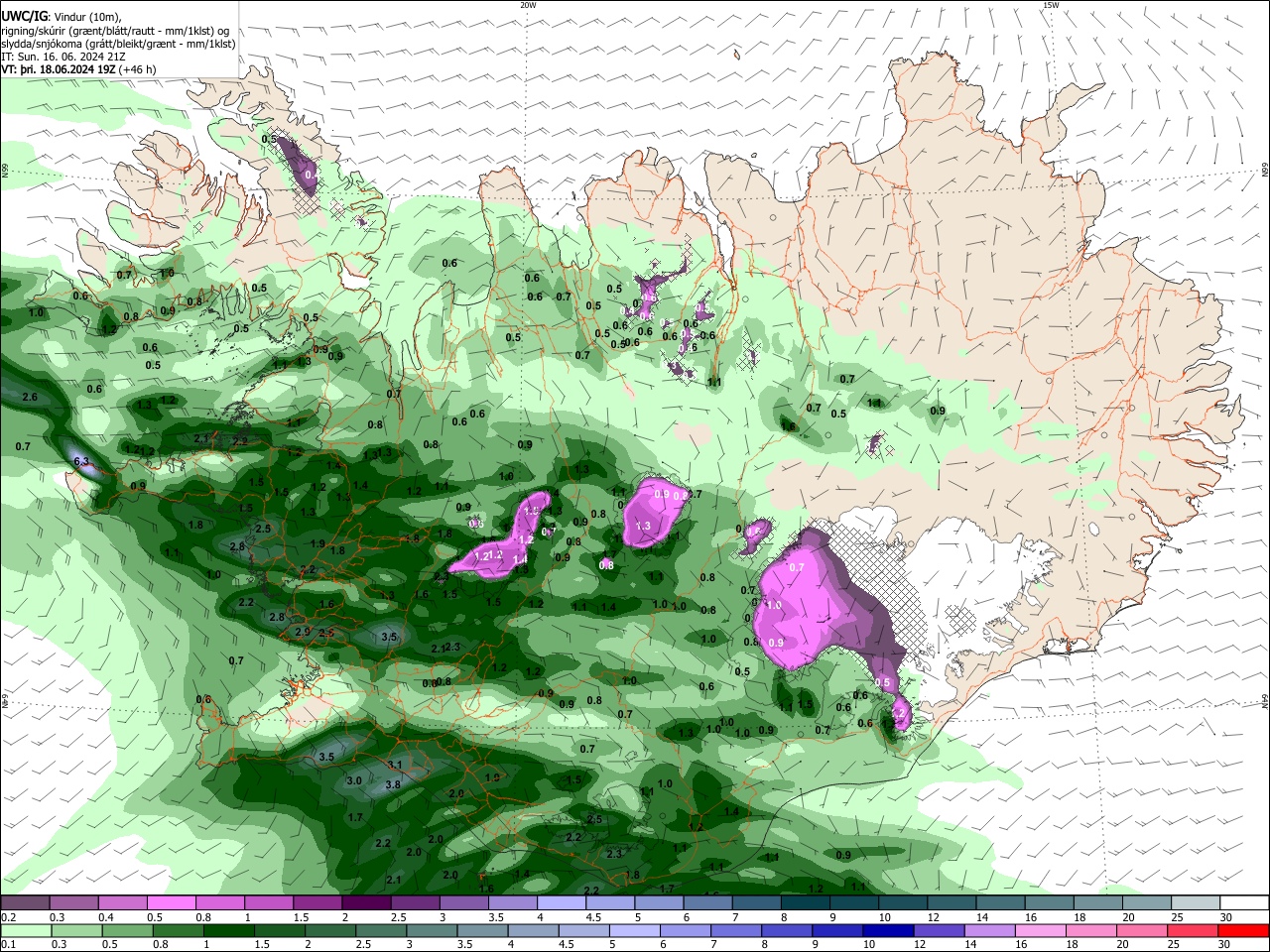Image resolution: width=1270 pixels, height=952 pixels.
Task: Click the 0.5–0.8 medium green rain legend swatch
Action: [127, 931]
